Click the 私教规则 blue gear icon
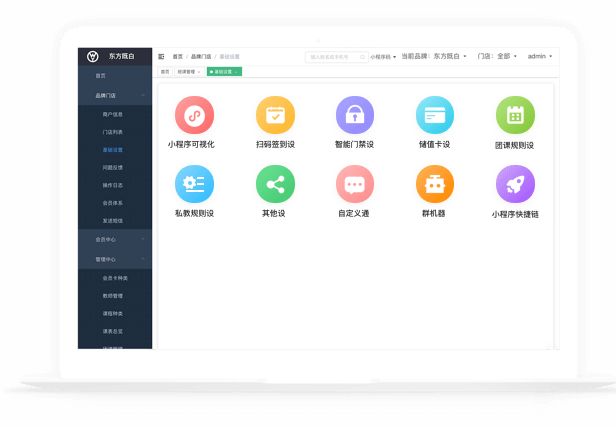The image size is (616, 426). pyautogui.click(x=194, y=184)
